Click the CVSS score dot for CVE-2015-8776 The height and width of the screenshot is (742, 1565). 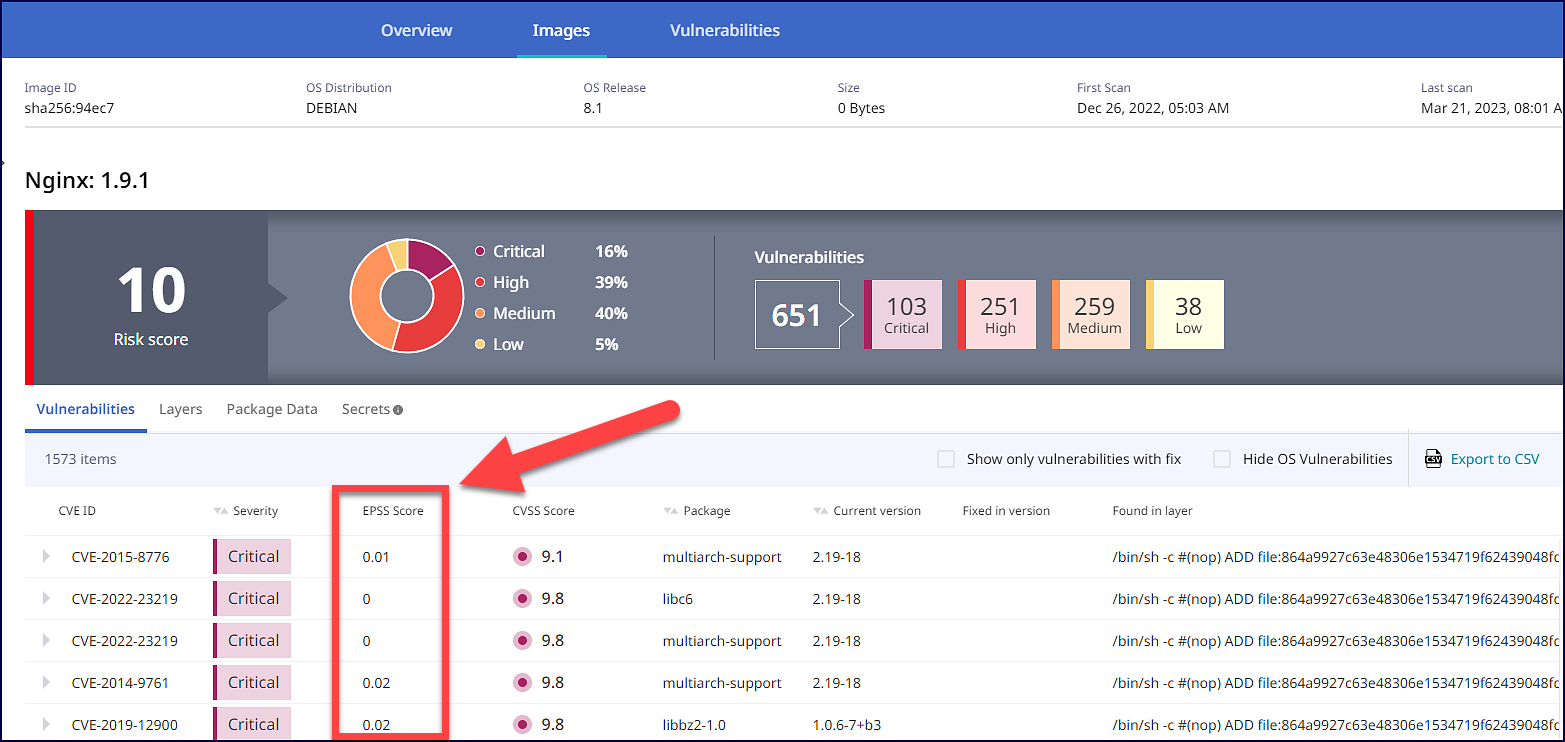(522, 556)
